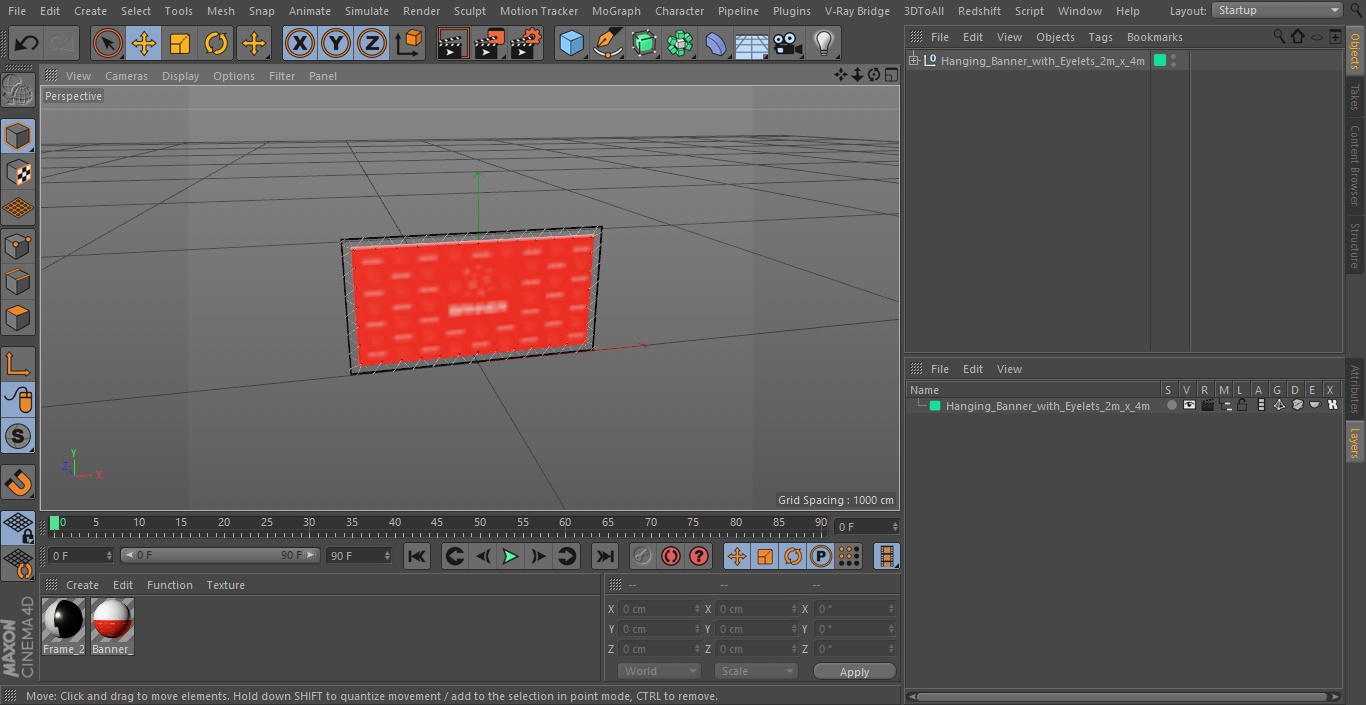
Task: Toggle Record Active Objects button
Action: pyautogui.click(x=643, y=556)
